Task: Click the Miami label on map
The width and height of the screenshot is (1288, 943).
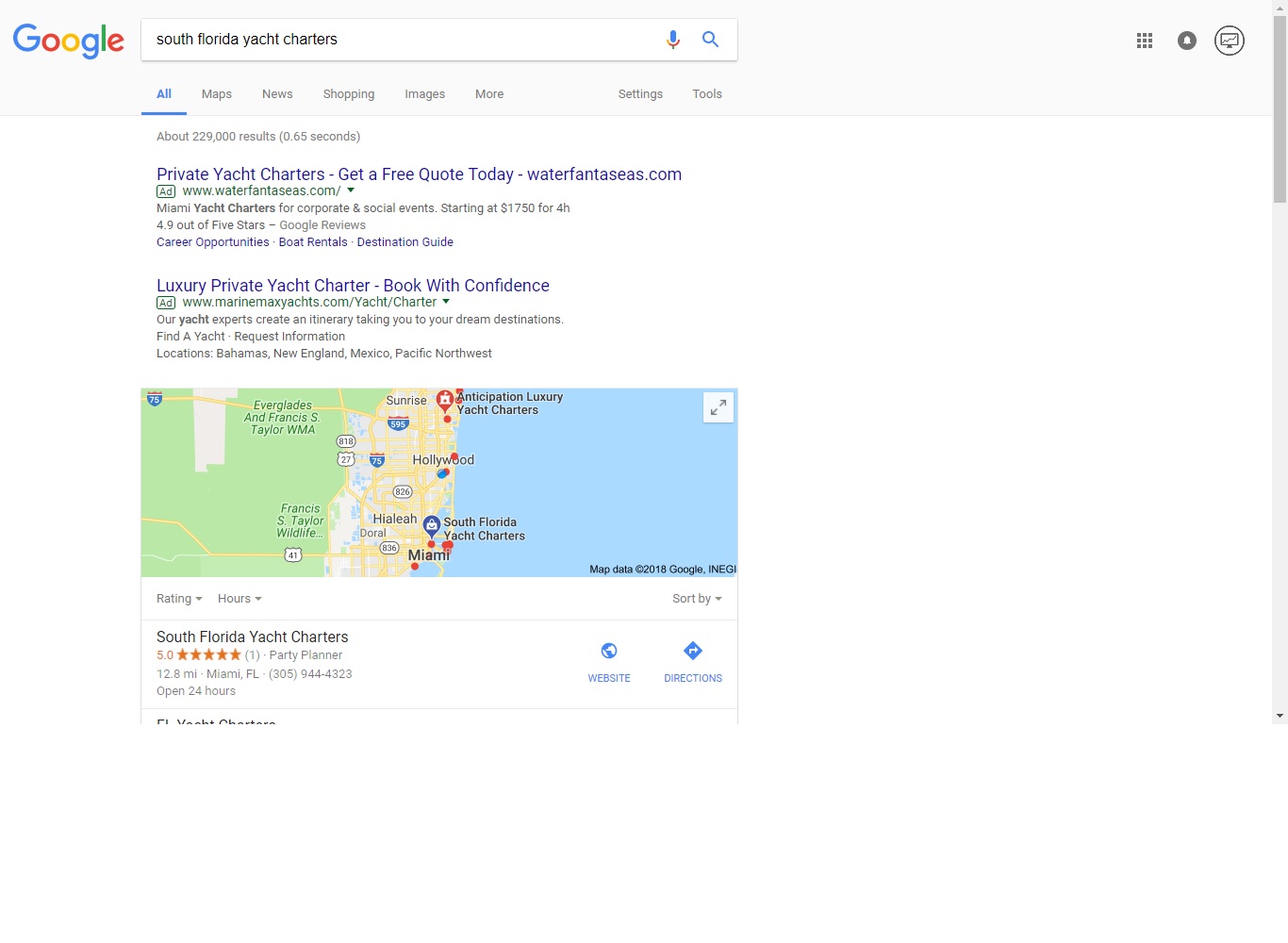Action: point(429,555)
